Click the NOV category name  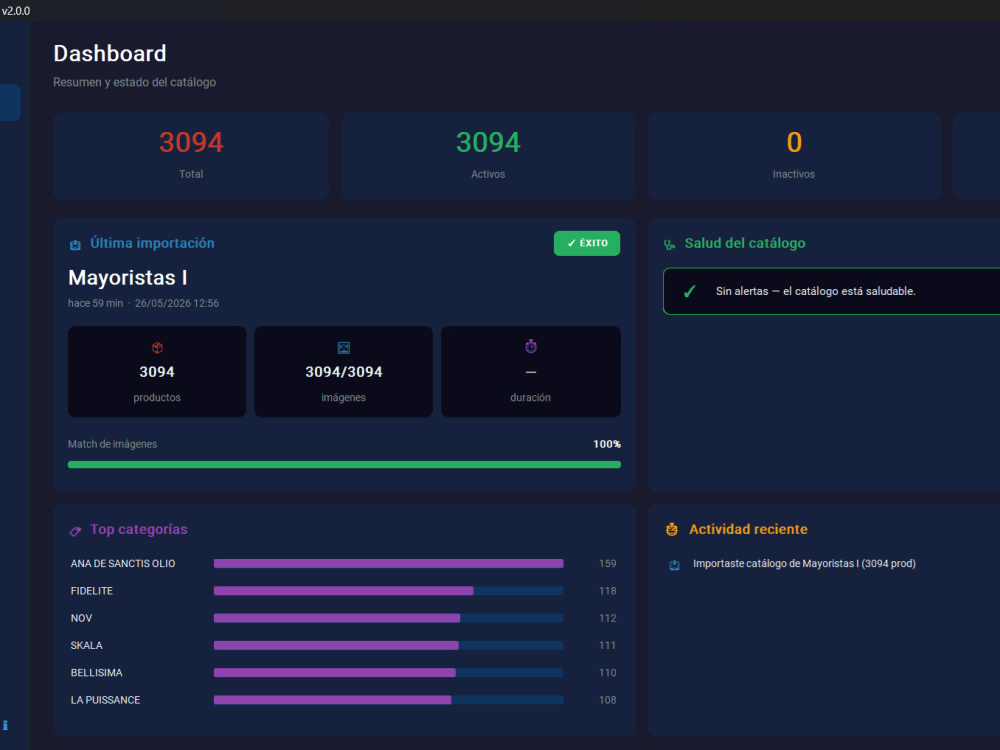click(82, 619)
